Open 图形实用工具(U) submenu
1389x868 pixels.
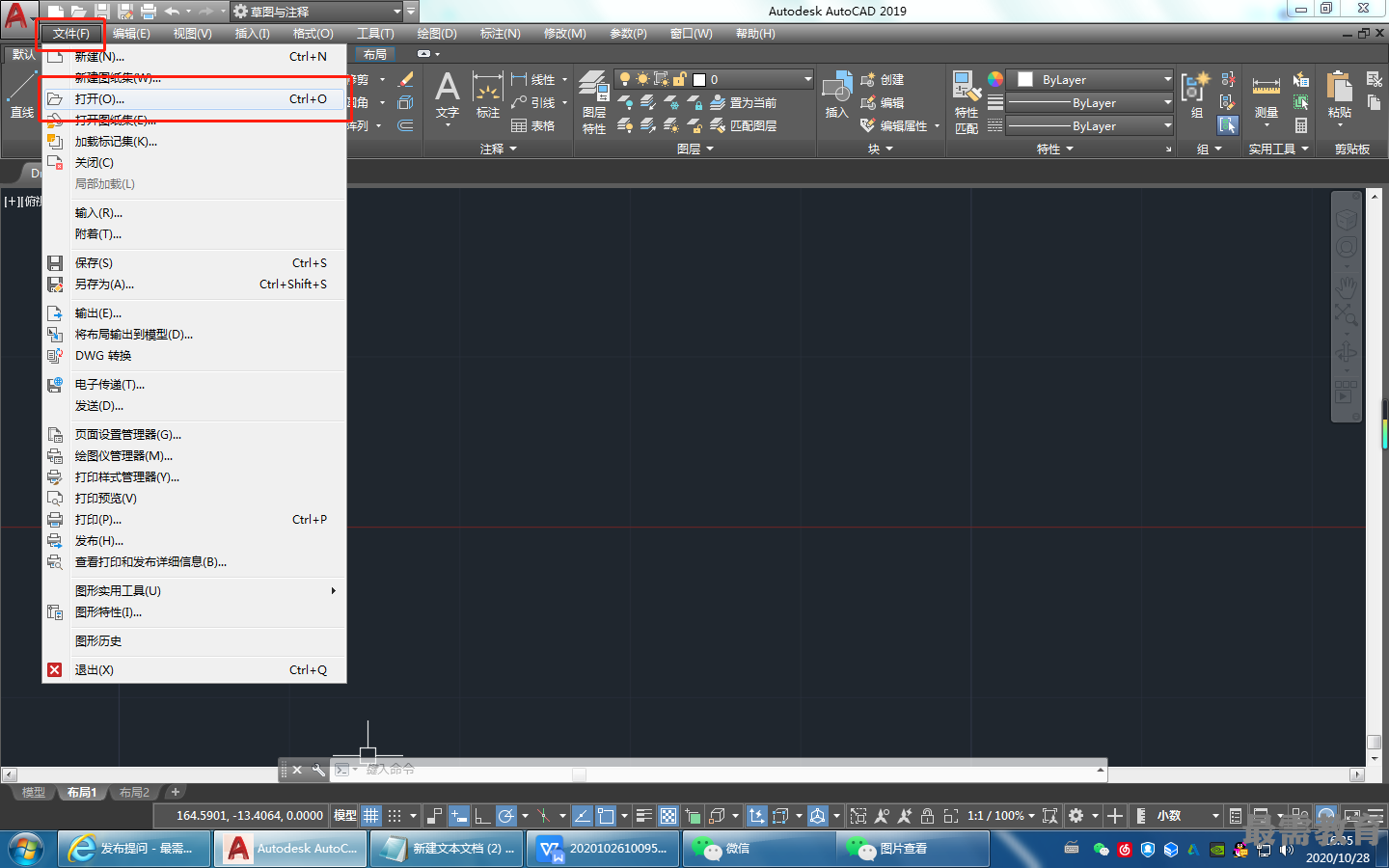pyautogui.click(x=195, y=590)
